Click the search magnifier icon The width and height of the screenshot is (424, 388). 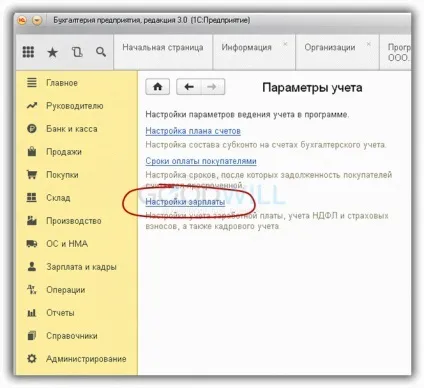click(101, 52)
